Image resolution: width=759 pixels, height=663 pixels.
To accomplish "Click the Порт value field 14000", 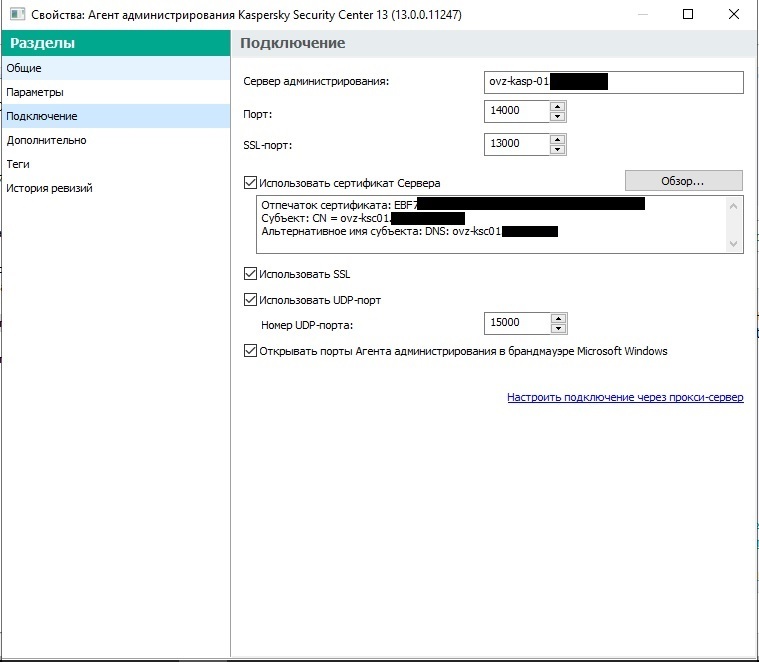I will (x=516, y=111).
